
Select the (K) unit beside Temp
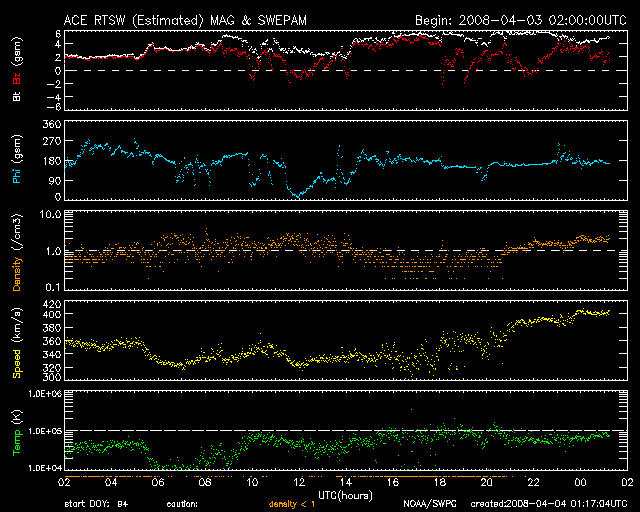click(17, 417)
